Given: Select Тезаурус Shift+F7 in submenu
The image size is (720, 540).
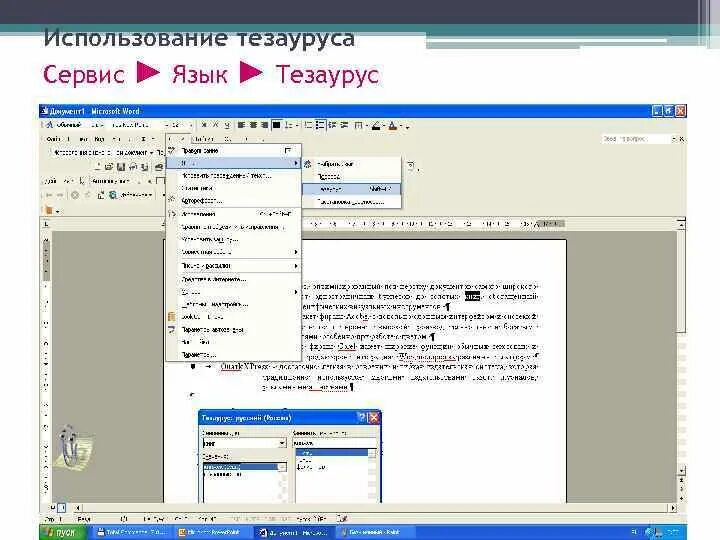Looking at the screenshot, I should click(x=352, y=189).
